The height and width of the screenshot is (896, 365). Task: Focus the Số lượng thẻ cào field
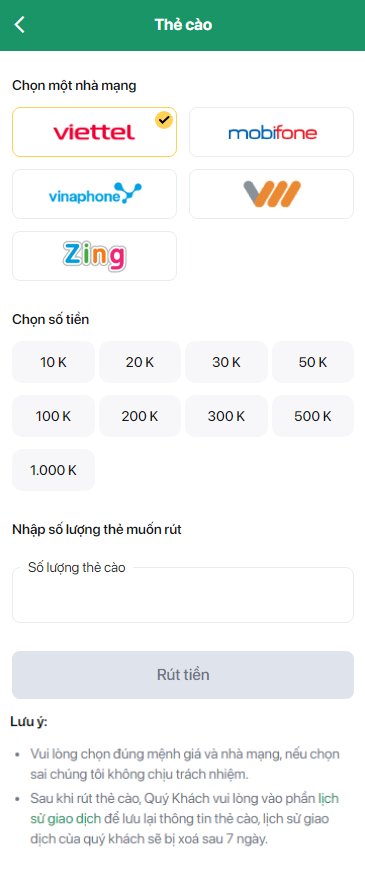point(183,595)
